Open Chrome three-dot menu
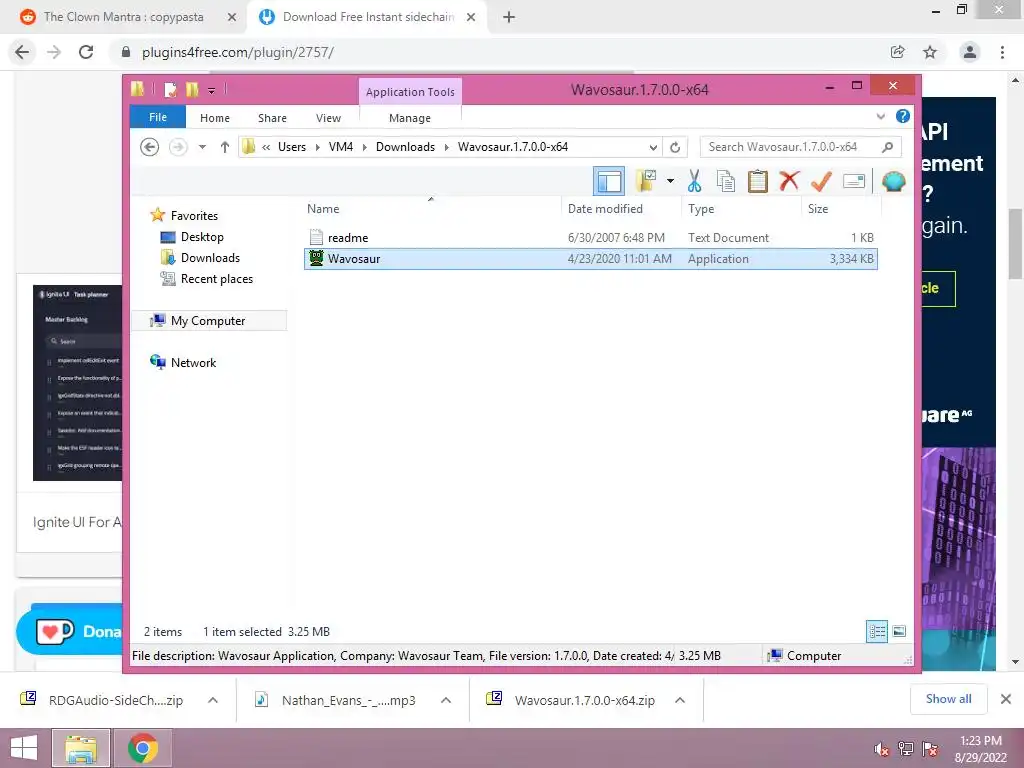 click(x=1002, y=52)
